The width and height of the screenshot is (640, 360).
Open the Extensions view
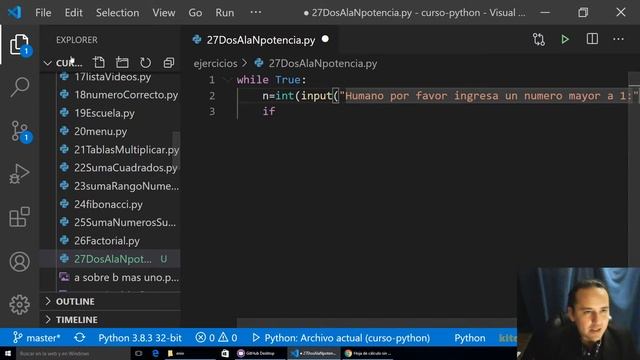[19, 217]
